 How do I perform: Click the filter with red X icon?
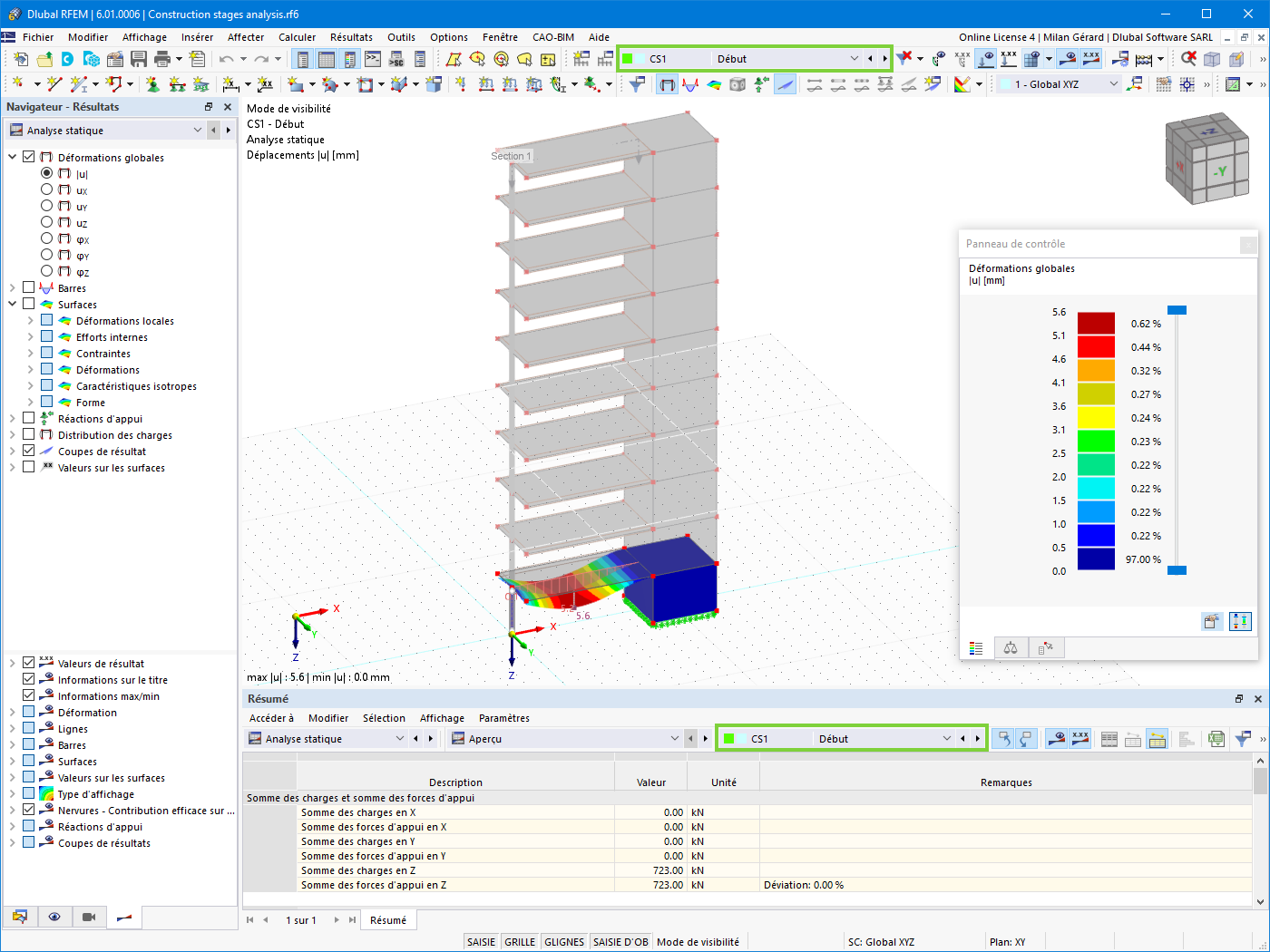pos(904,59)
